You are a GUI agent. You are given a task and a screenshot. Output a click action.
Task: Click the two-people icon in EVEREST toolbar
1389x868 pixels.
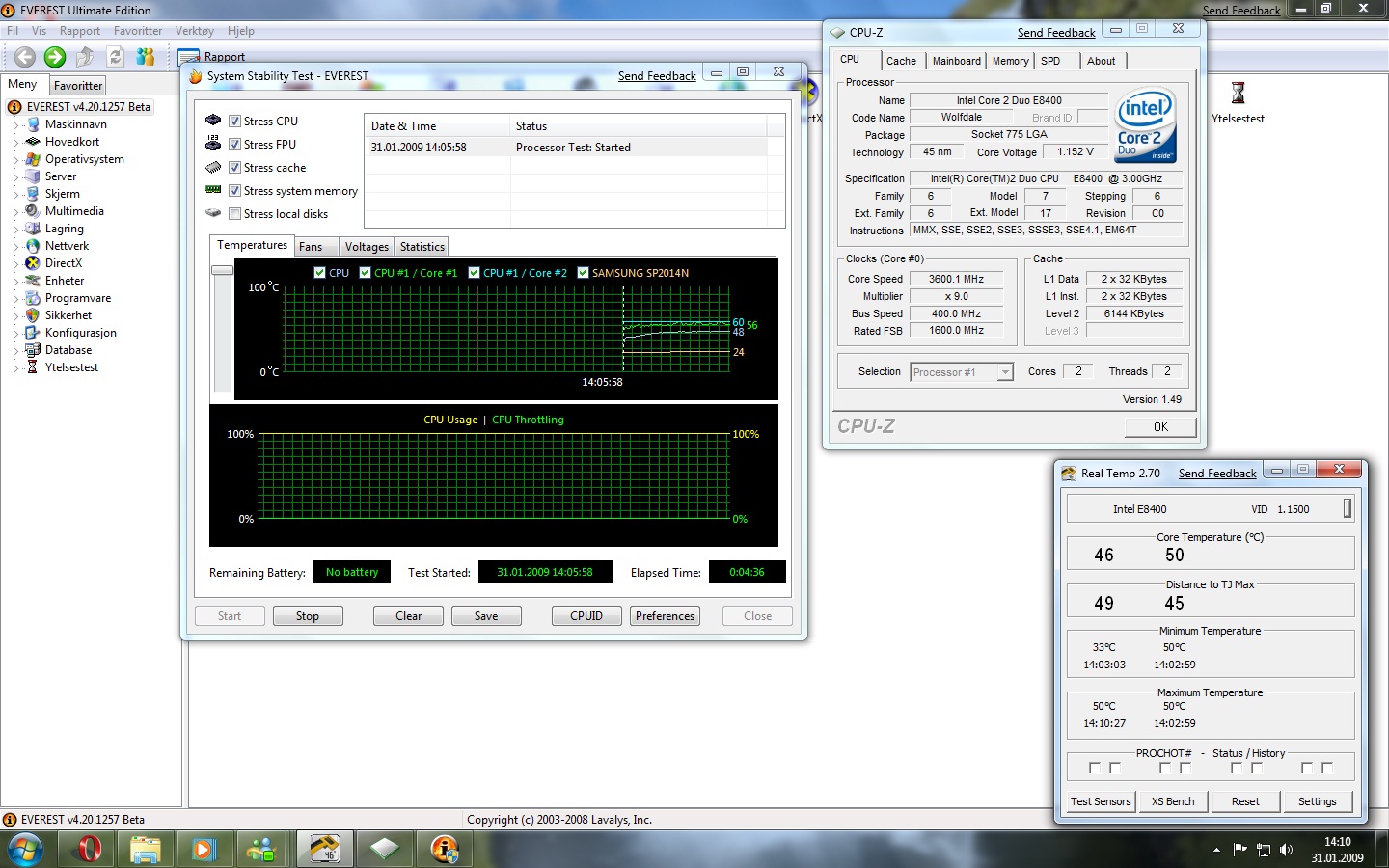(146, 57)
